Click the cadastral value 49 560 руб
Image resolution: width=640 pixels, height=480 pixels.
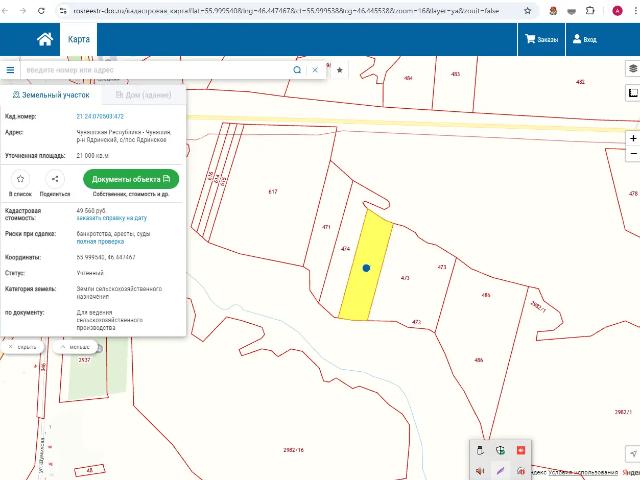coord(91,211)
